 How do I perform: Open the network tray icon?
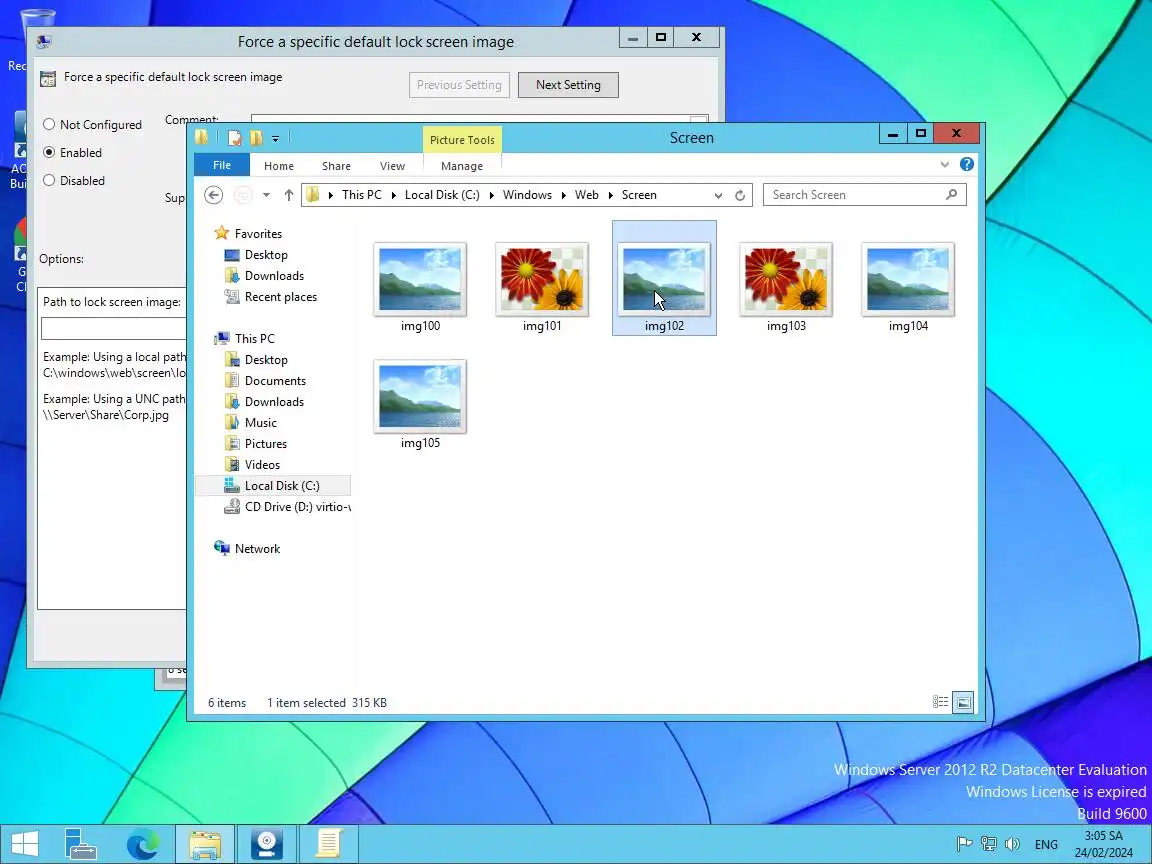pyautogui.click(x=989, y=844)
